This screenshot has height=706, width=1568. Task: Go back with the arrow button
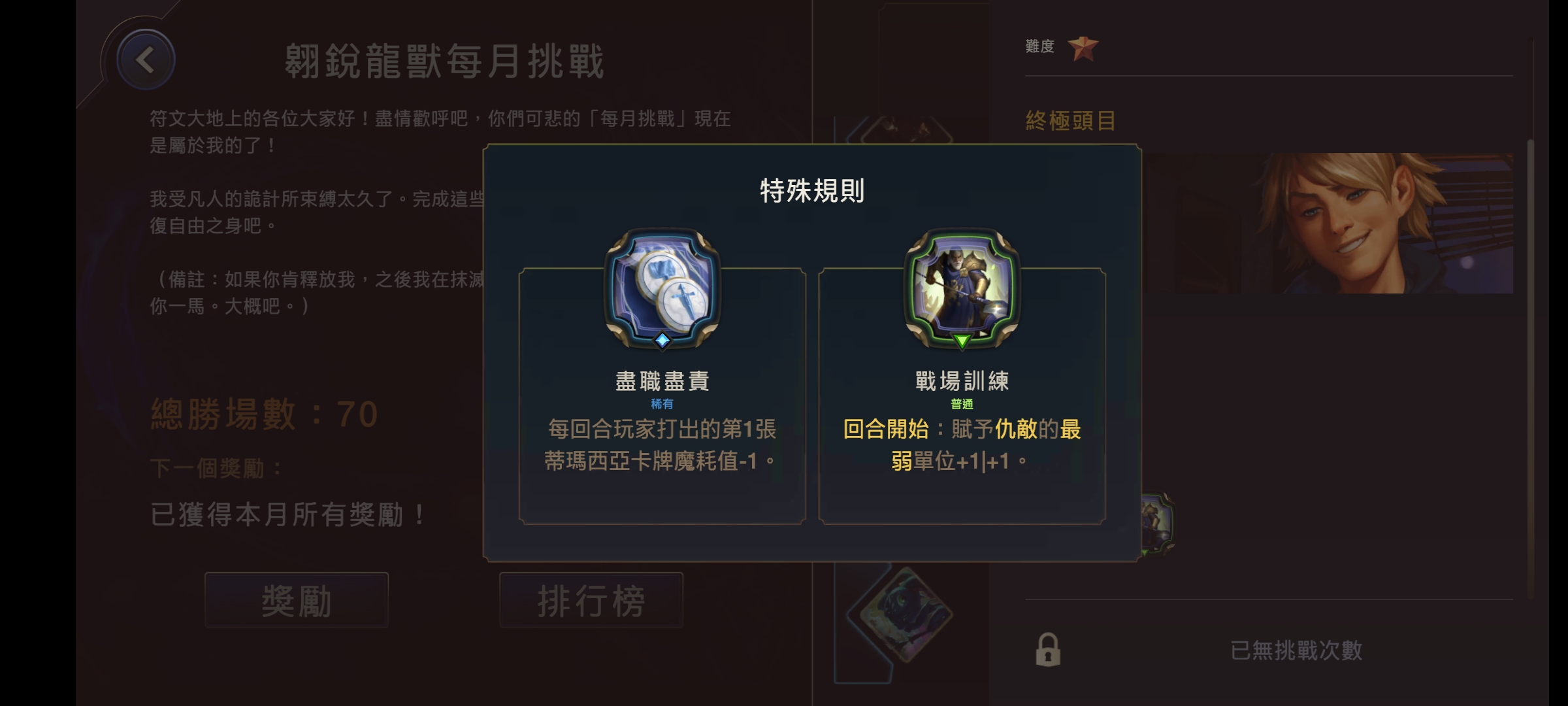(145, 60)
